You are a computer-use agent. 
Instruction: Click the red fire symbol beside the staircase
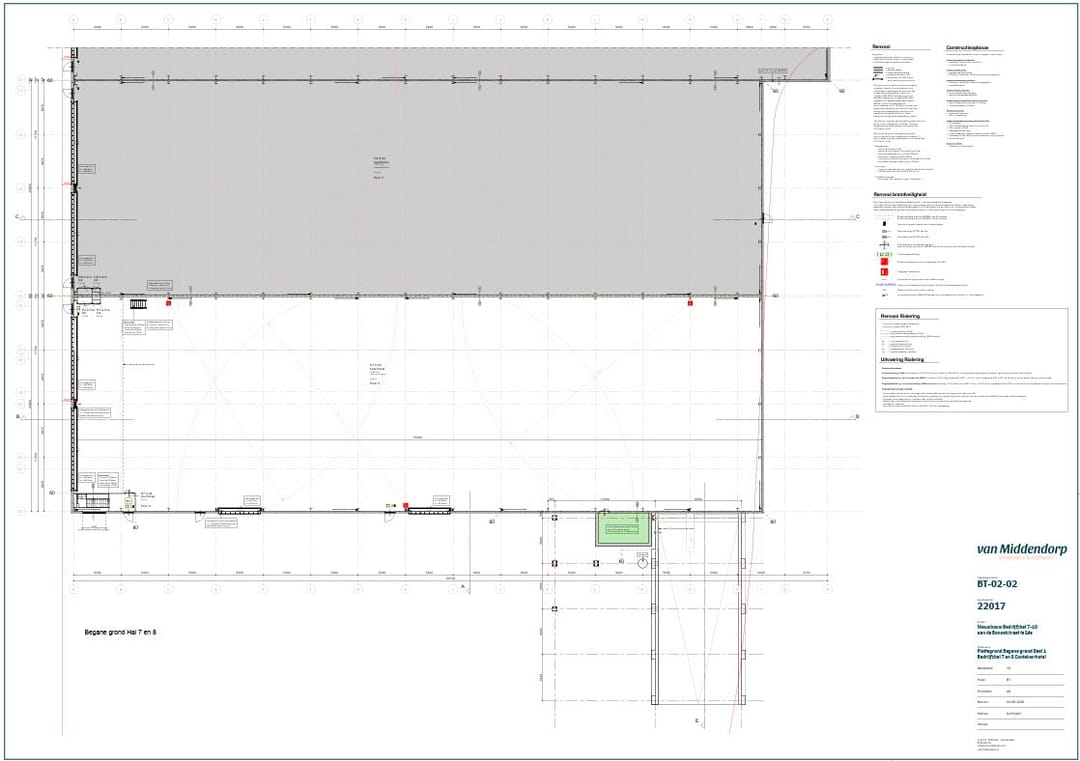[x=169, y=301]
